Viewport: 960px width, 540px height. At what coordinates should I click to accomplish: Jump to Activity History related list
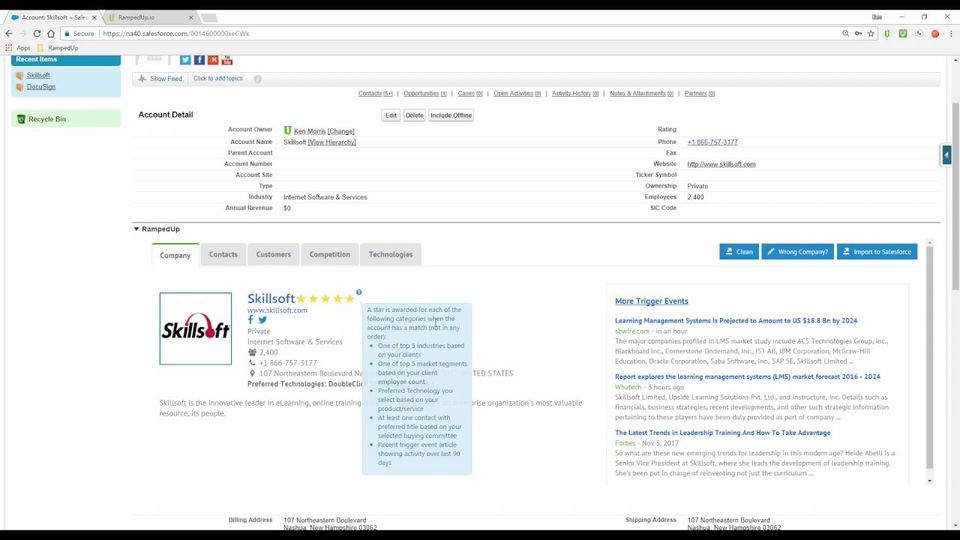[x=575, y=94]
